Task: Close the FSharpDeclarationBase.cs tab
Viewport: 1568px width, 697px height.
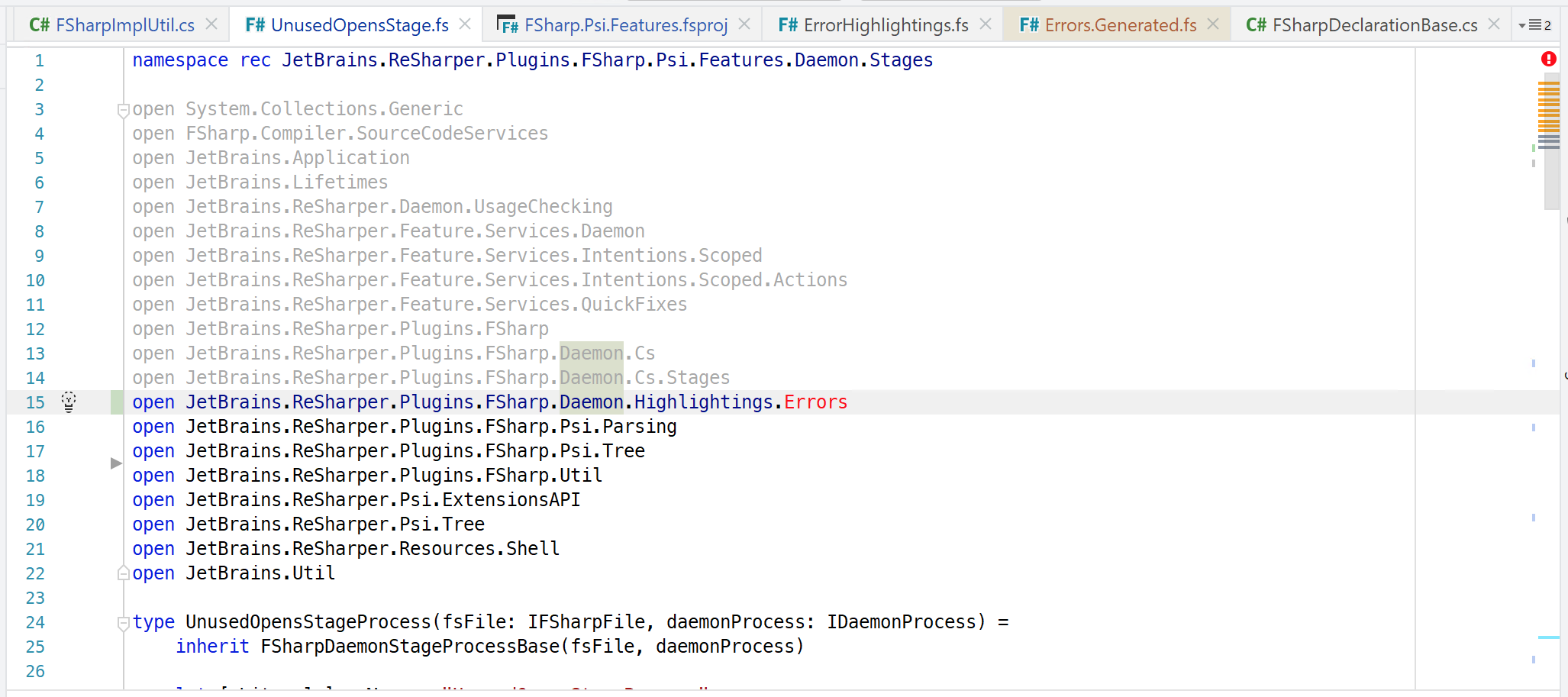Action: 1494,24
